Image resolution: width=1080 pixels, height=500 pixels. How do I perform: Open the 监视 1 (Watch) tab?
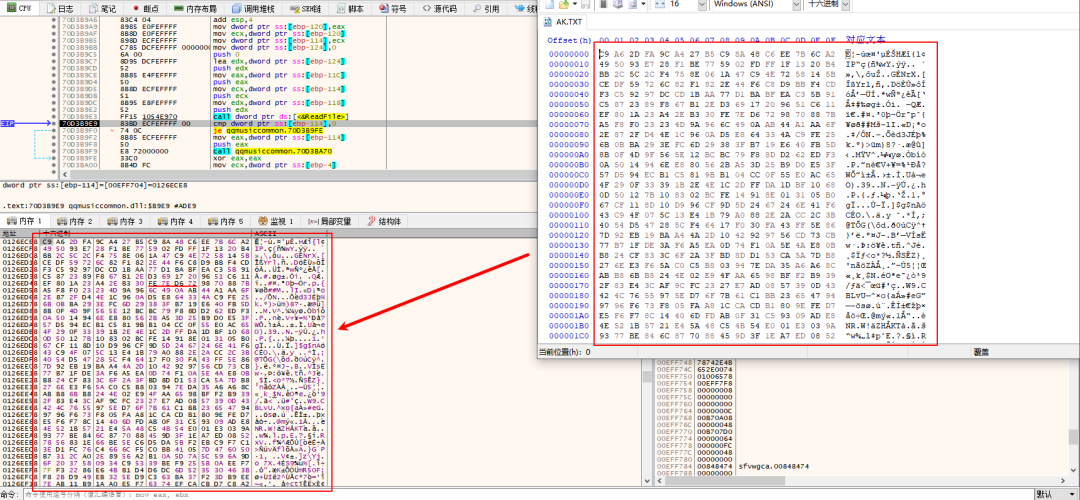coord(276,221)
